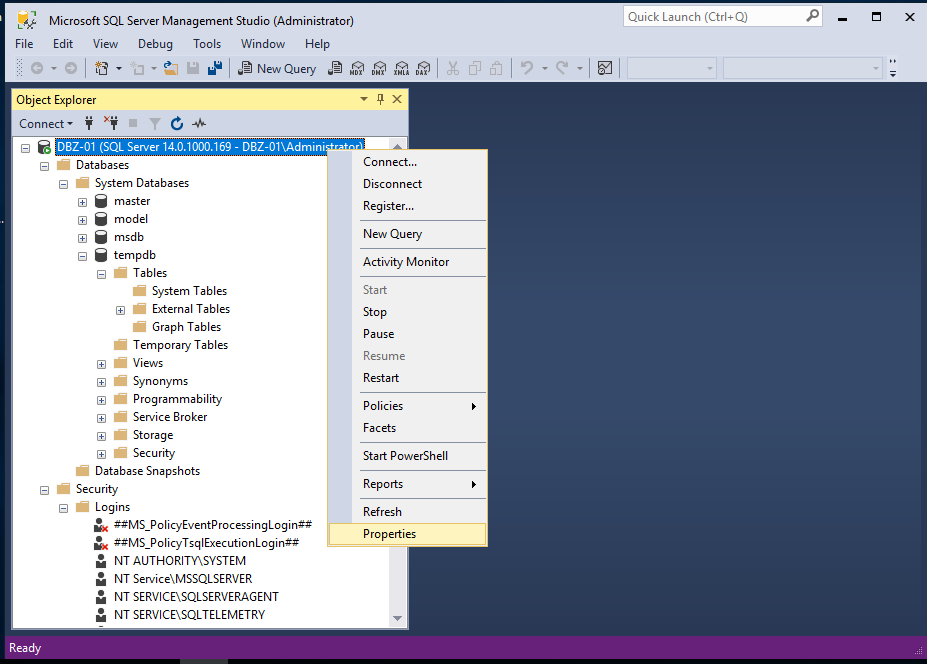Select Activity Monitor in the context menu
This screenshot has width=927, height=664.
408,262
